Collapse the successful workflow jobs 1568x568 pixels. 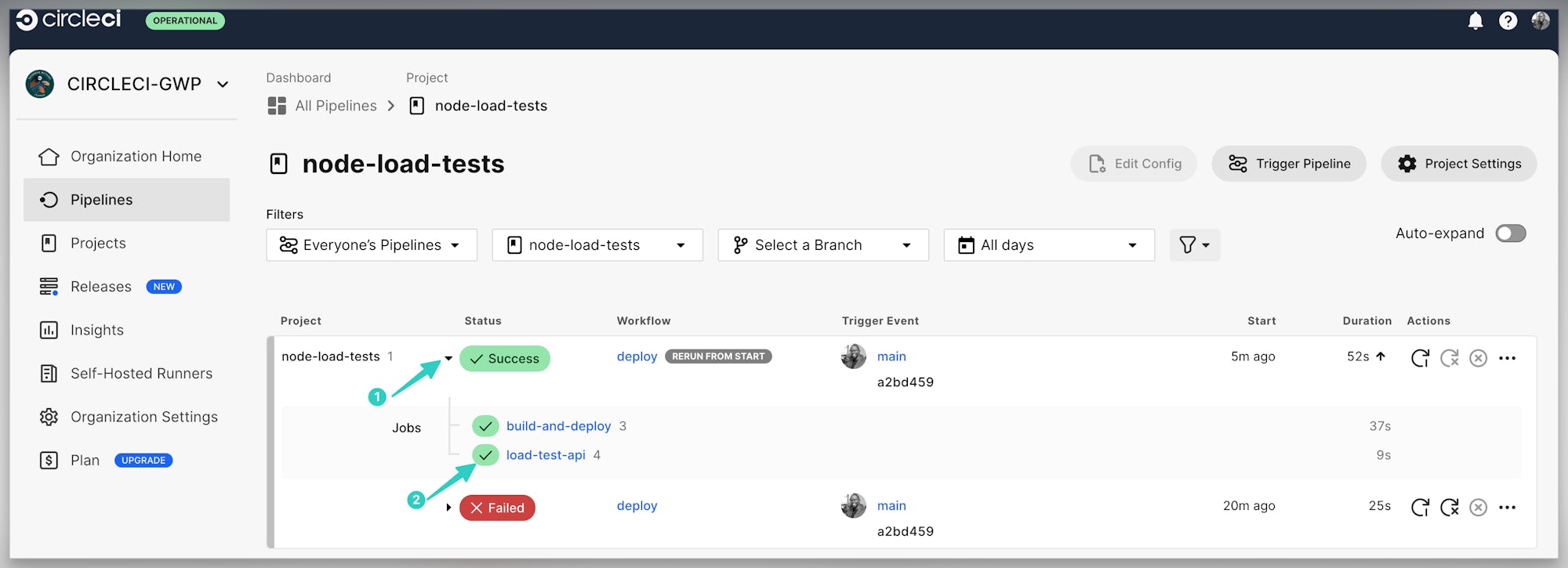coord(448,358)
